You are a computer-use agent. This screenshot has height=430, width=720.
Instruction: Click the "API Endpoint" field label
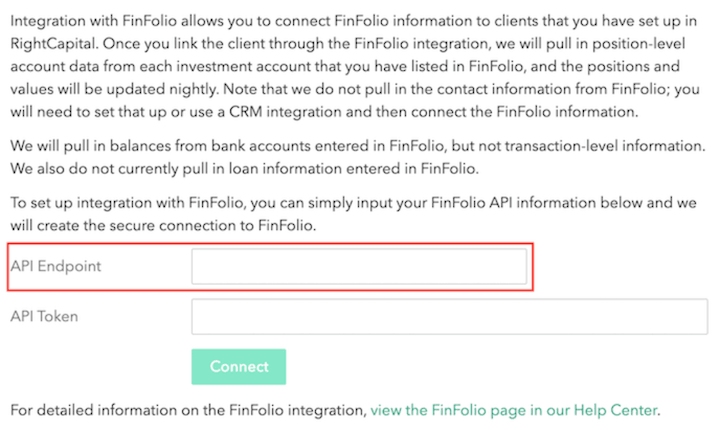coord(56,267)
